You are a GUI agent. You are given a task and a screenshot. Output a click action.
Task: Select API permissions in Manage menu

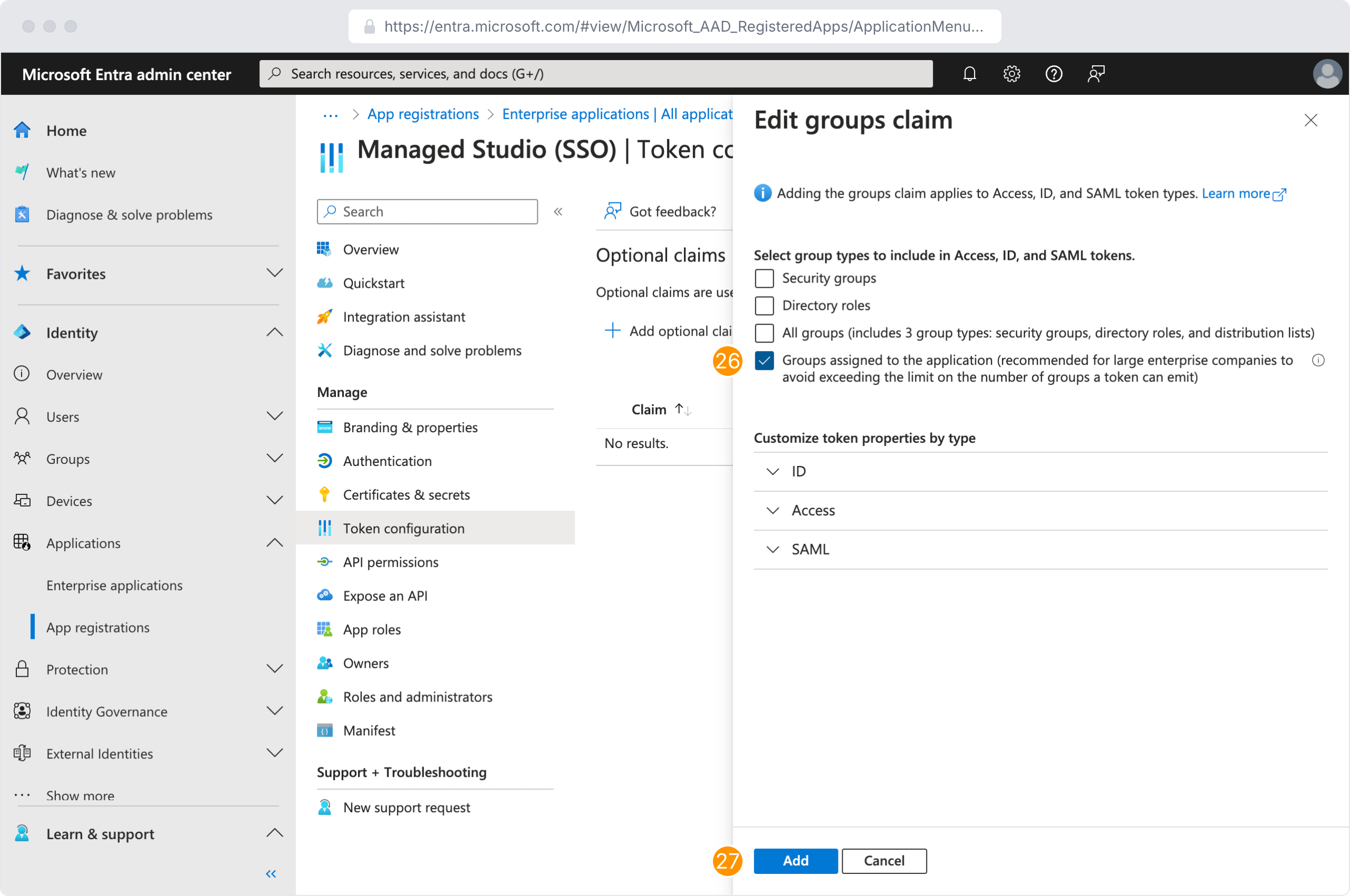[391, 562]
